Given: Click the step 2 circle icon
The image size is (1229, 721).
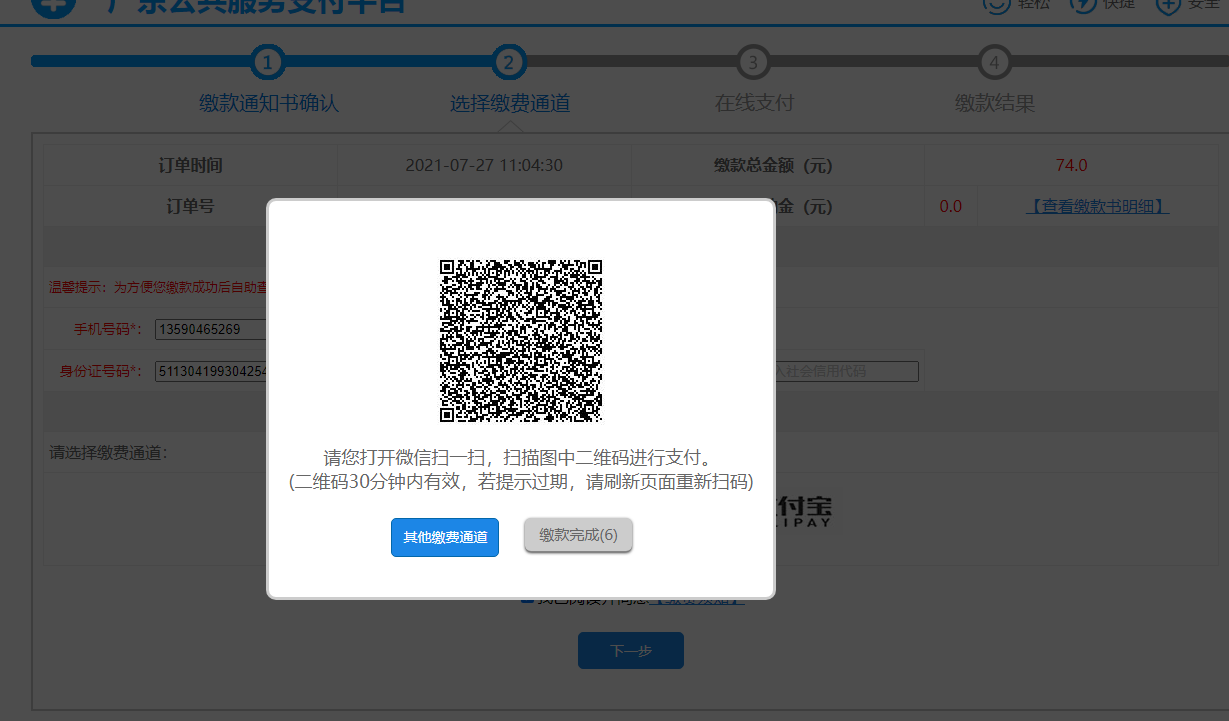Looking at the screenshot, I should pos(509,62).
